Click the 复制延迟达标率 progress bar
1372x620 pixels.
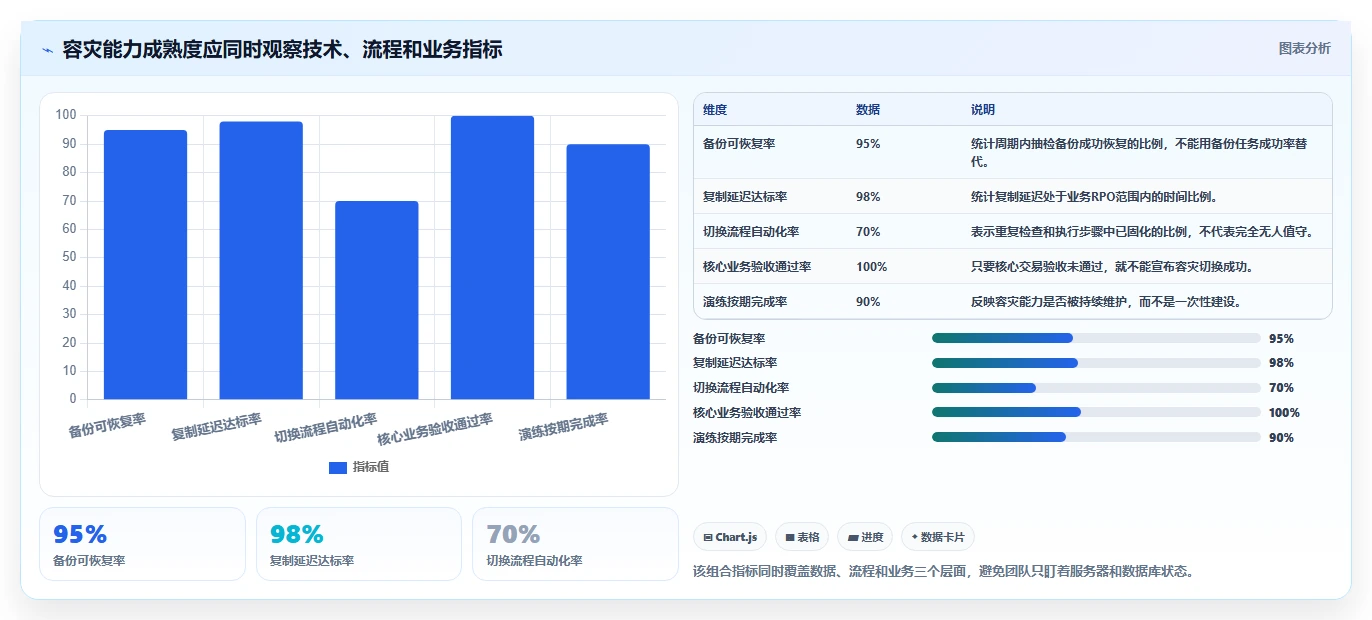pyautogui.click(x=1096, y=363)
